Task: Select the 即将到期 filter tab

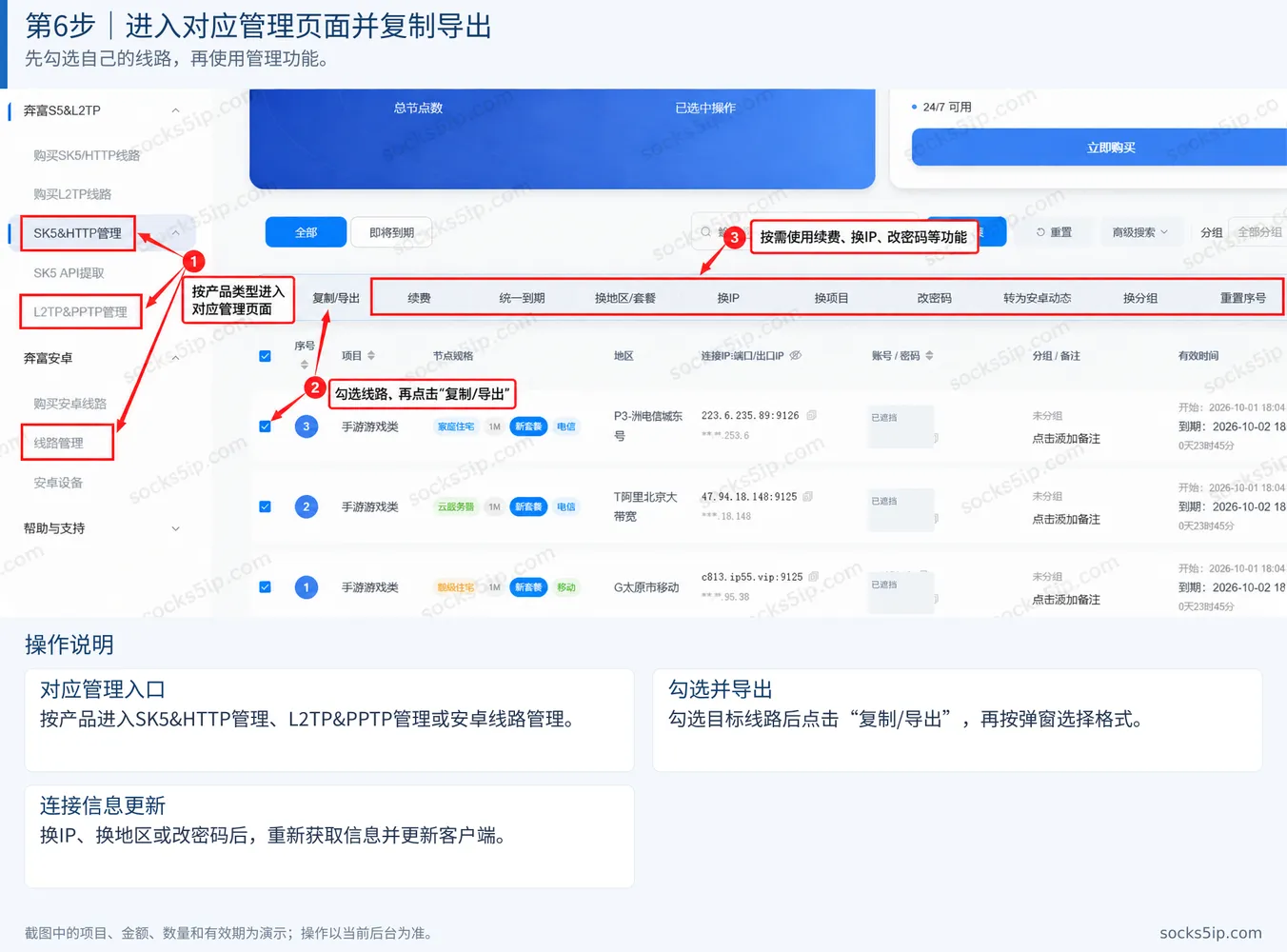Action: pos(391,232)
